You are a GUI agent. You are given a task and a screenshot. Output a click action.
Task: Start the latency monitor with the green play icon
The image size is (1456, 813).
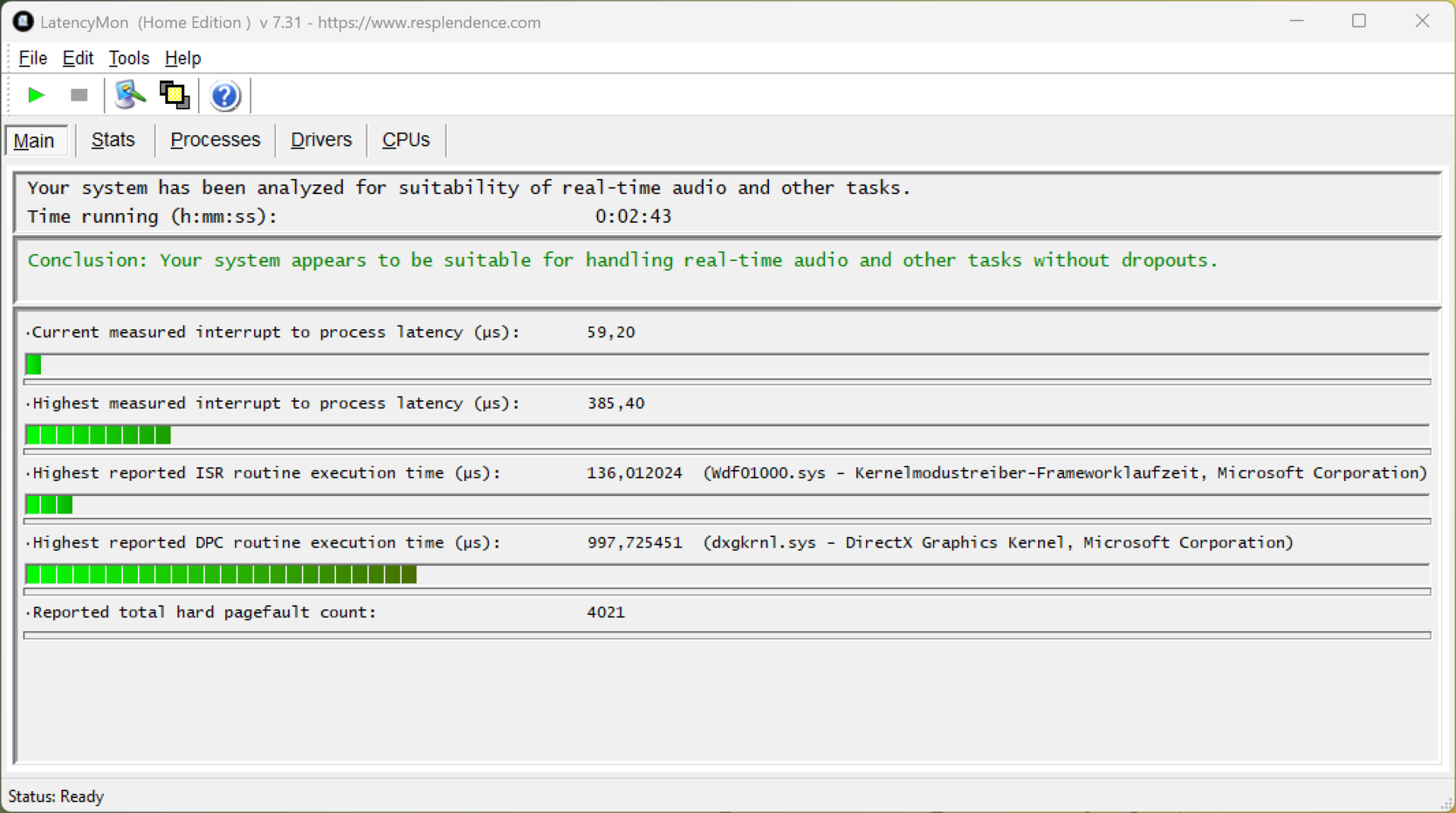(36, 96)
